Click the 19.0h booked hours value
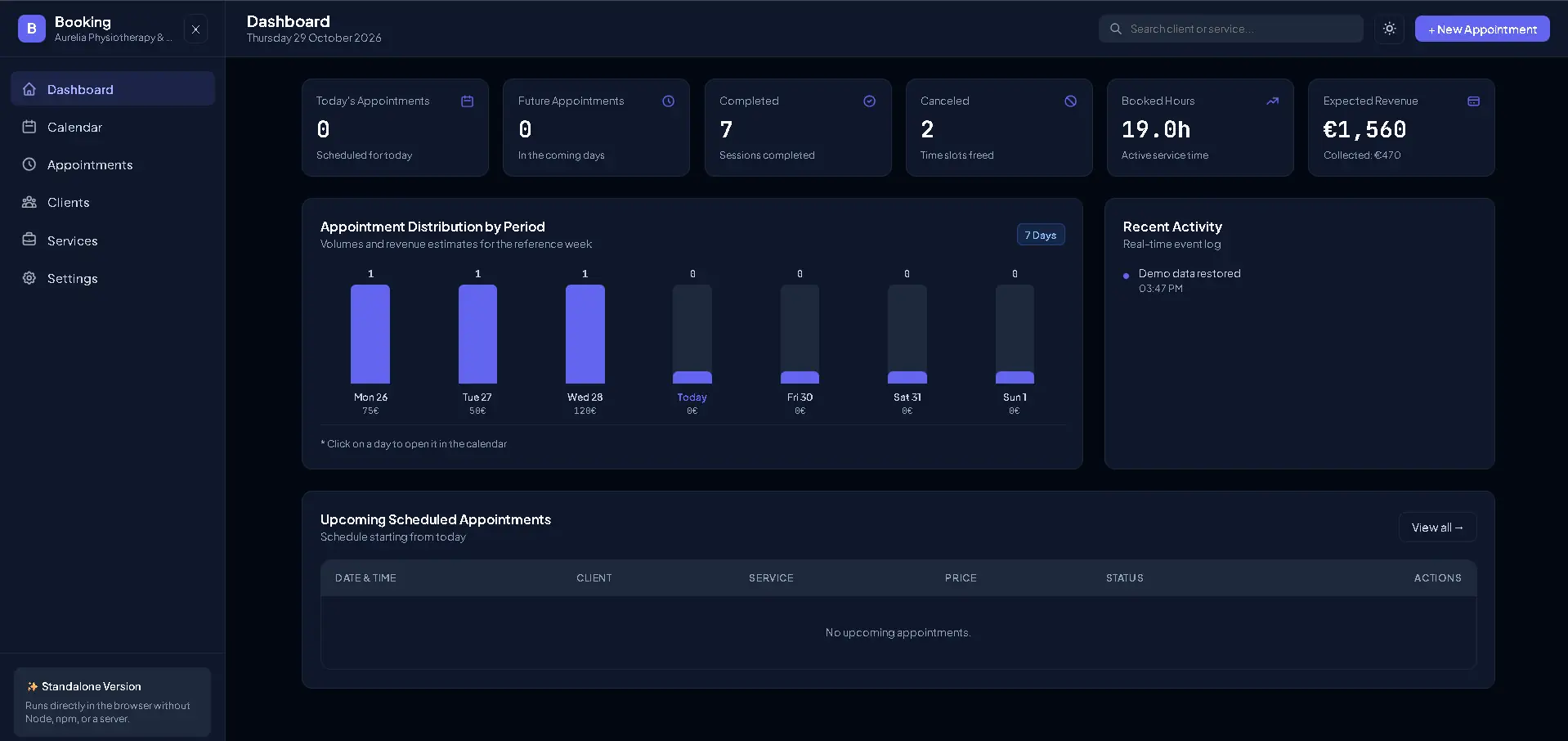The image size is (1568, 741). click(1156, 129)
